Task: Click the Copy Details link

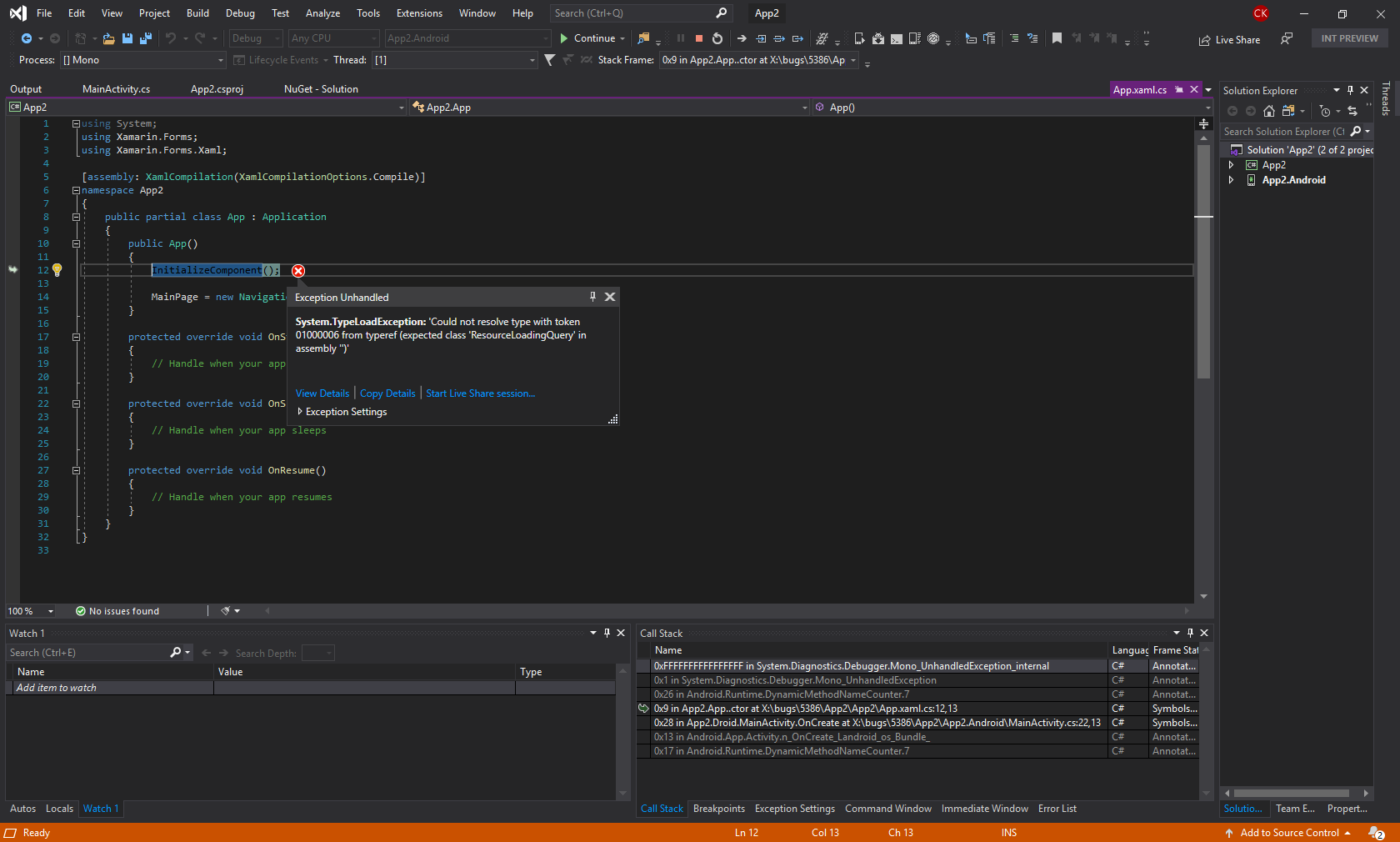Action: 387,393
